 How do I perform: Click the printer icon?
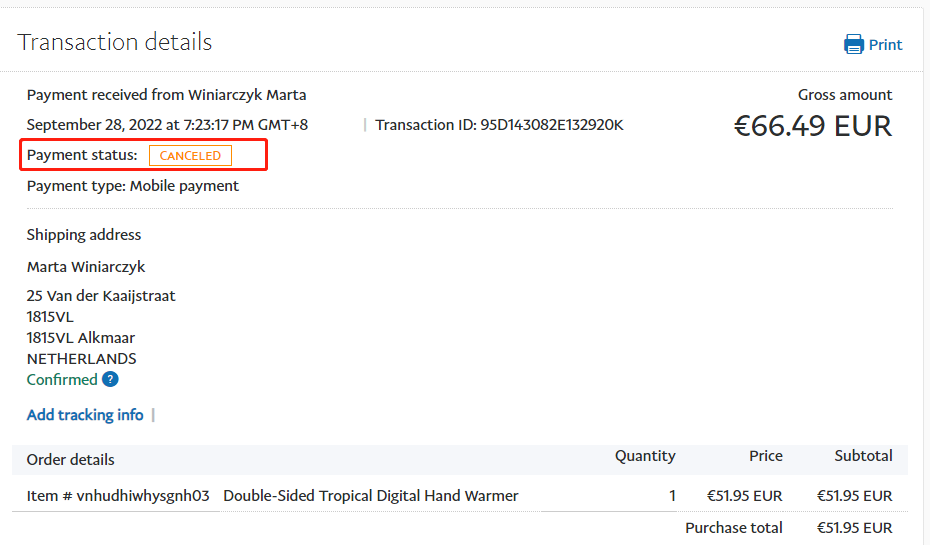853,44
